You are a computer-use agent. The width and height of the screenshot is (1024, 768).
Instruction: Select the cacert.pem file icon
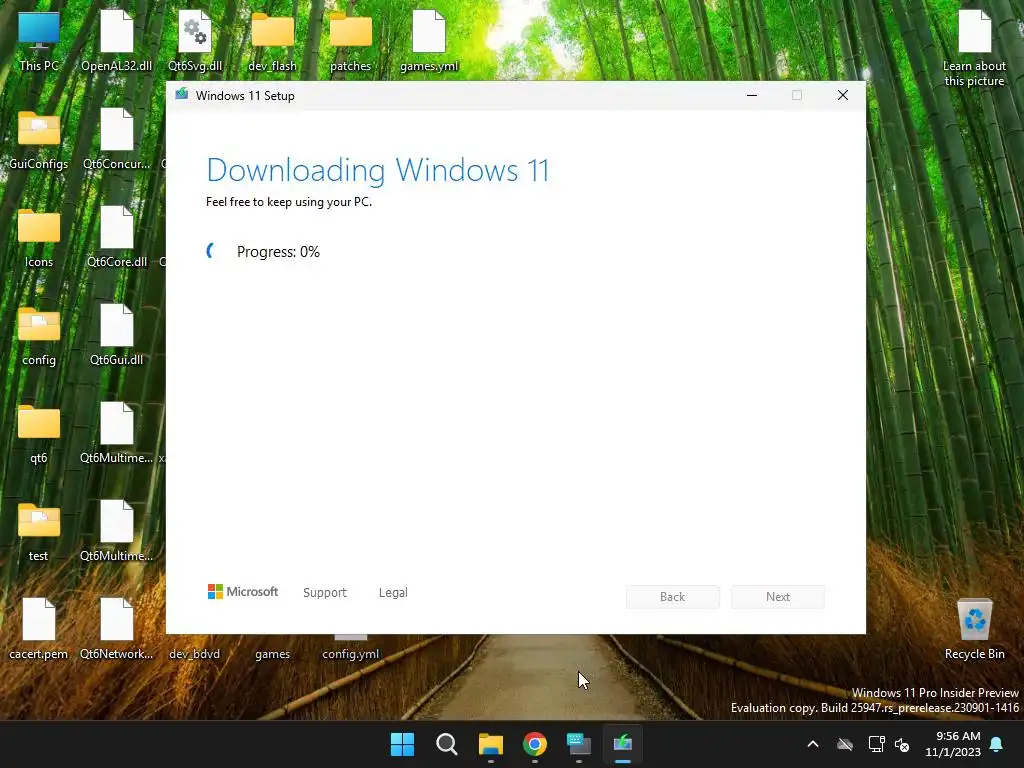point(39,629)
